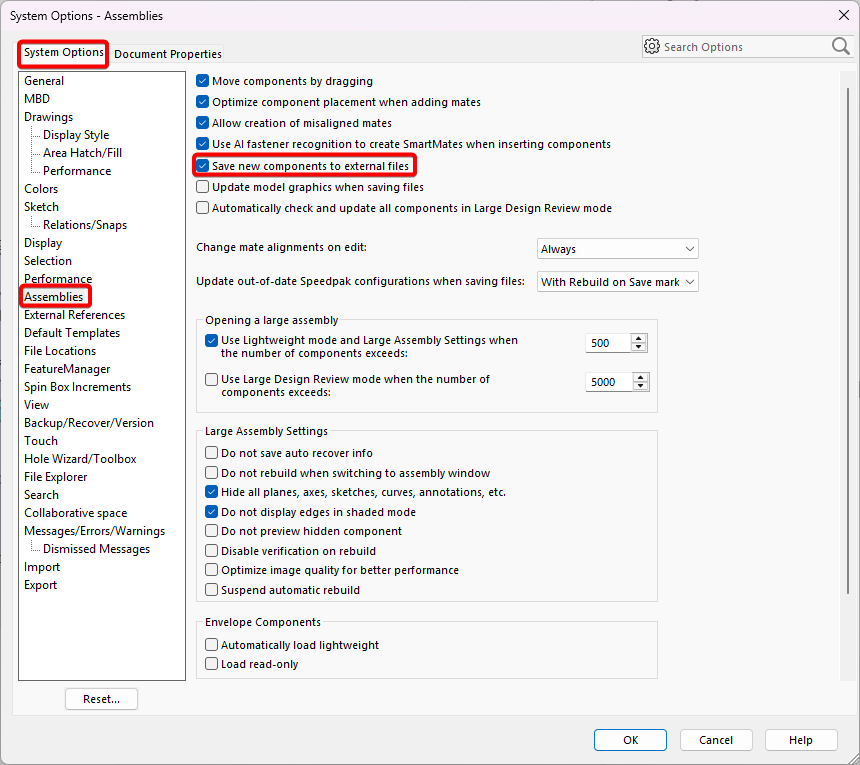The image size is (860, 765).
Task: Click the Search Options text field
Action: (746, 47)
